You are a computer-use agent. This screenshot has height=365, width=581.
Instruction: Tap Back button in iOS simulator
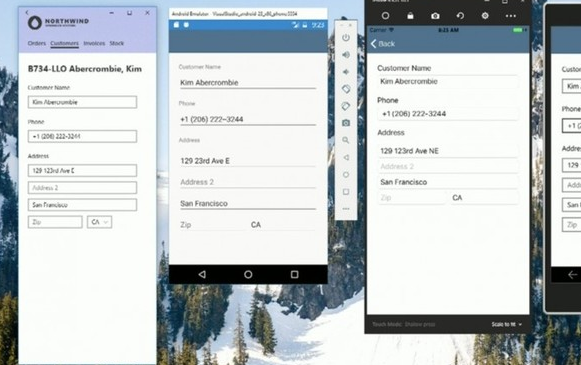coord(383,44)
